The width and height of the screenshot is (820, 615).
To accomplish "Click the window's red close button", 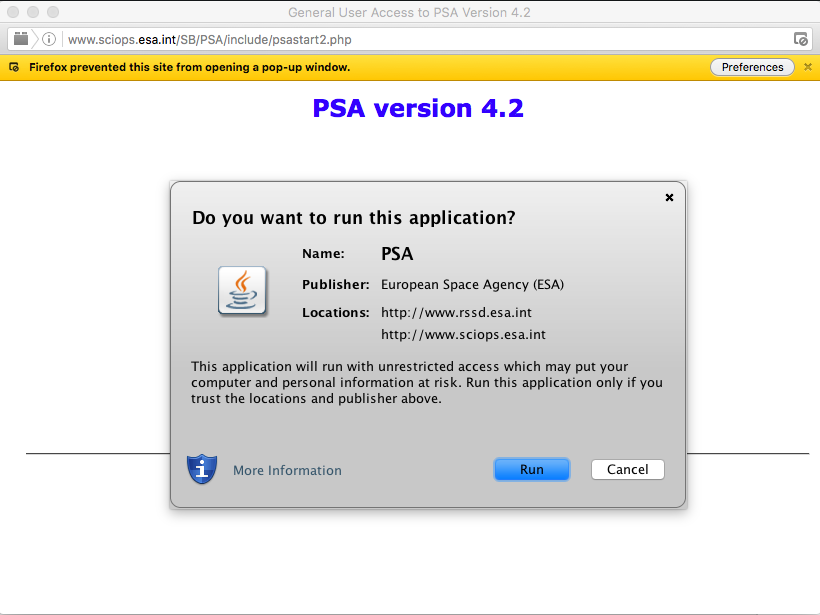I will tap(13, 12).
